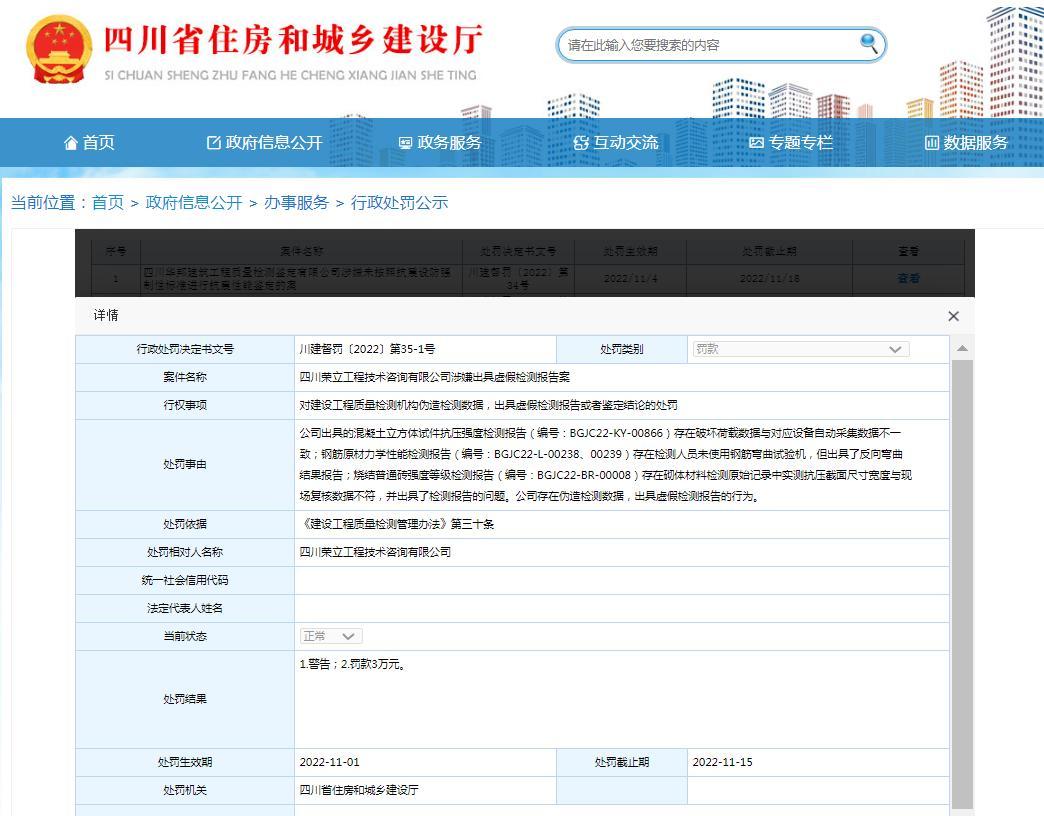Image resolution: width=1044 pixels, height=816 pixels.
Task: Click the 处罚截止期 label cell in dialog
Action: (622, 762)
